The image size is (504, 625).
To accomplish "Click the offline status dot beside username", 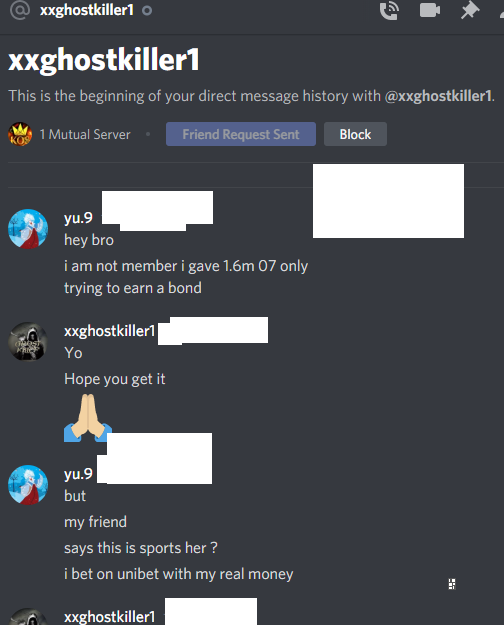I will (147, 10).
